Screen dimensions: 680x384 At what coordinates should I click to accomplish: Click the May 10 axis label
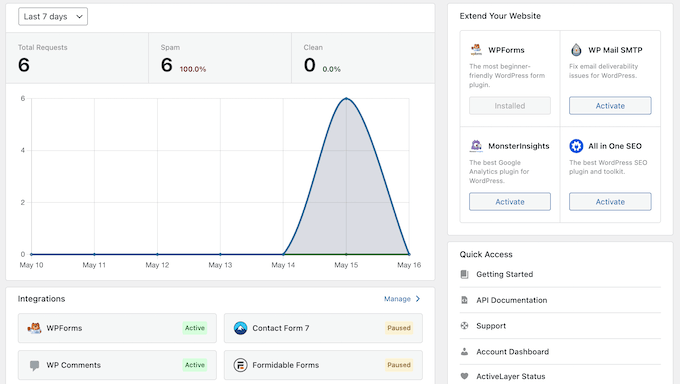point(31,265)
